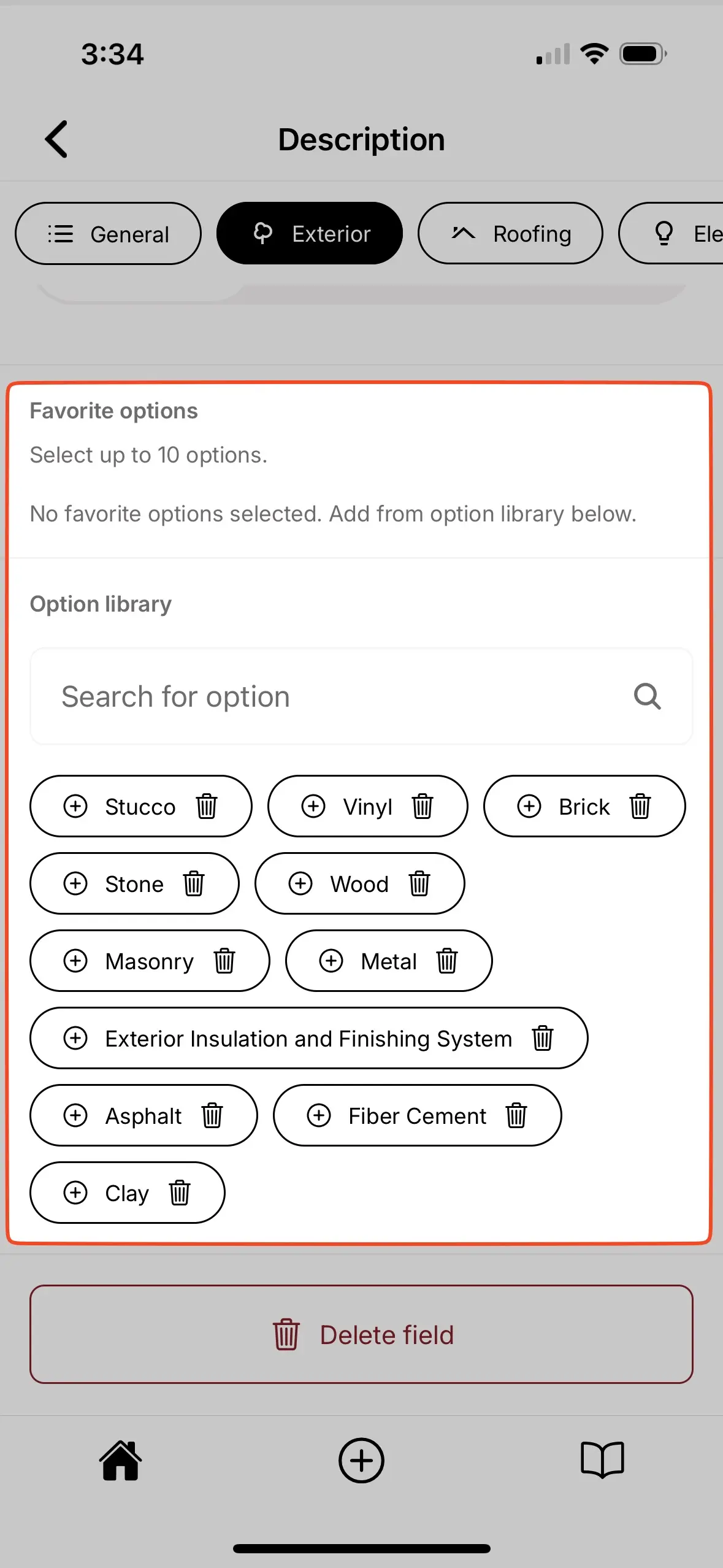Image resolution: width=723 pixels, height=1568 pixels.
Task: Delete Exterior Insulation and Finishing System option
Action: click(x=542, y=1039)
